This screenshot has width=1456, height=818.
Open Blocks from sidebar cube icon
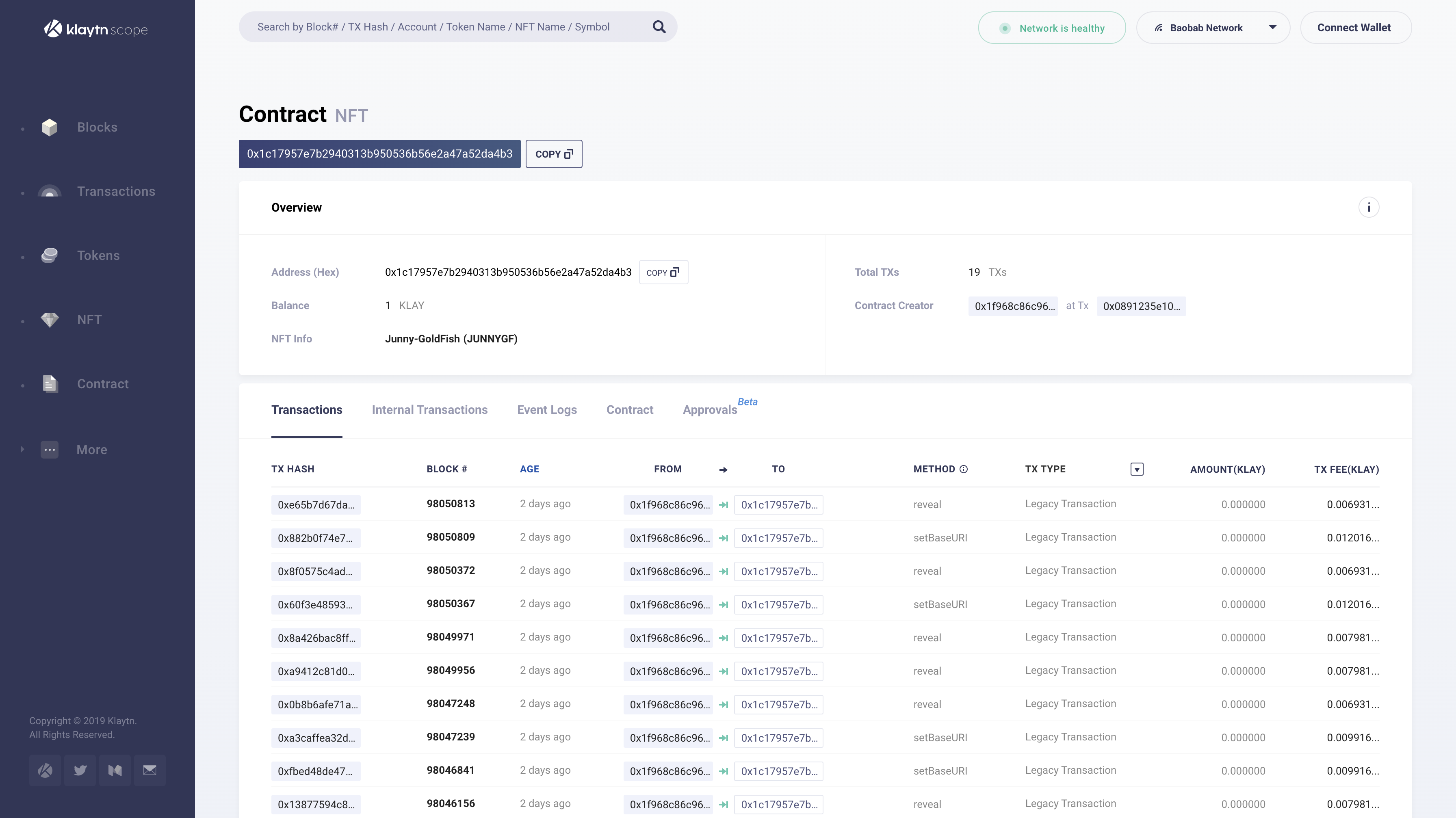pos(50,127)
